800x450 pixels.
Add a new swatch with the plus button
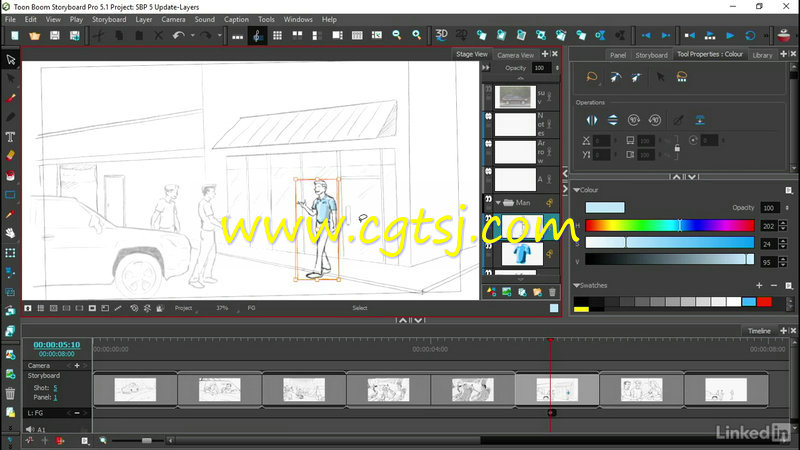click(759, 286)
